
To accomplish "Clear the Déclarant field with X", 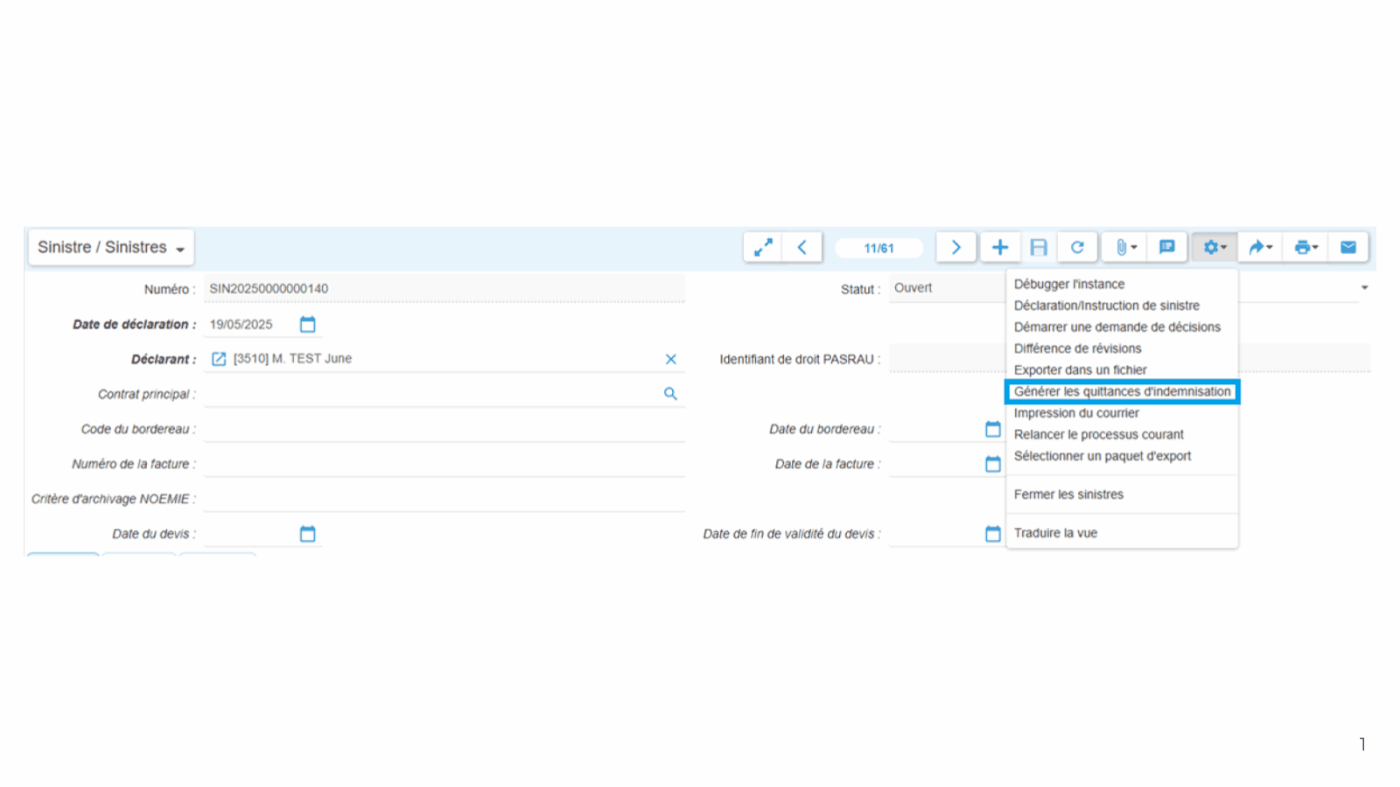I will pos(671,359).
